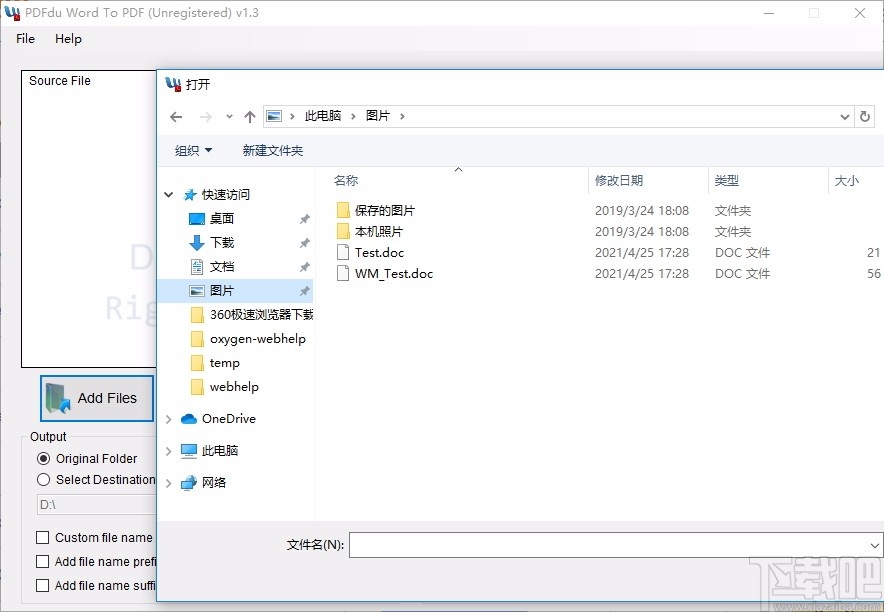Open the 组织 dropdown menu

point(192,148)
